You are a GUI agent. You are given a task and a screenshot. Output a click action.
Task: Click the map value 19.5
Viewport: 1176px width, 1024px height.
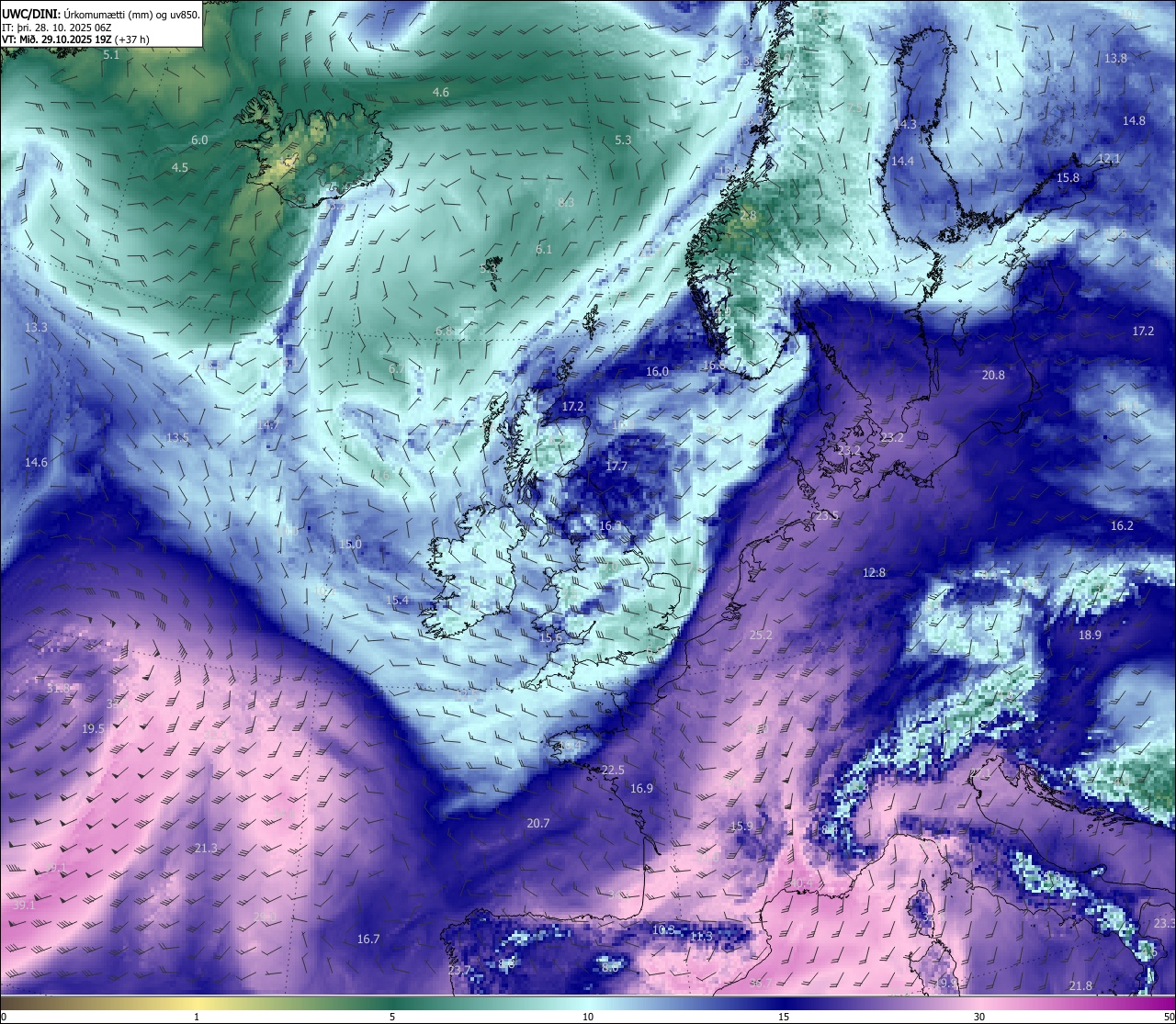(93, 729)
